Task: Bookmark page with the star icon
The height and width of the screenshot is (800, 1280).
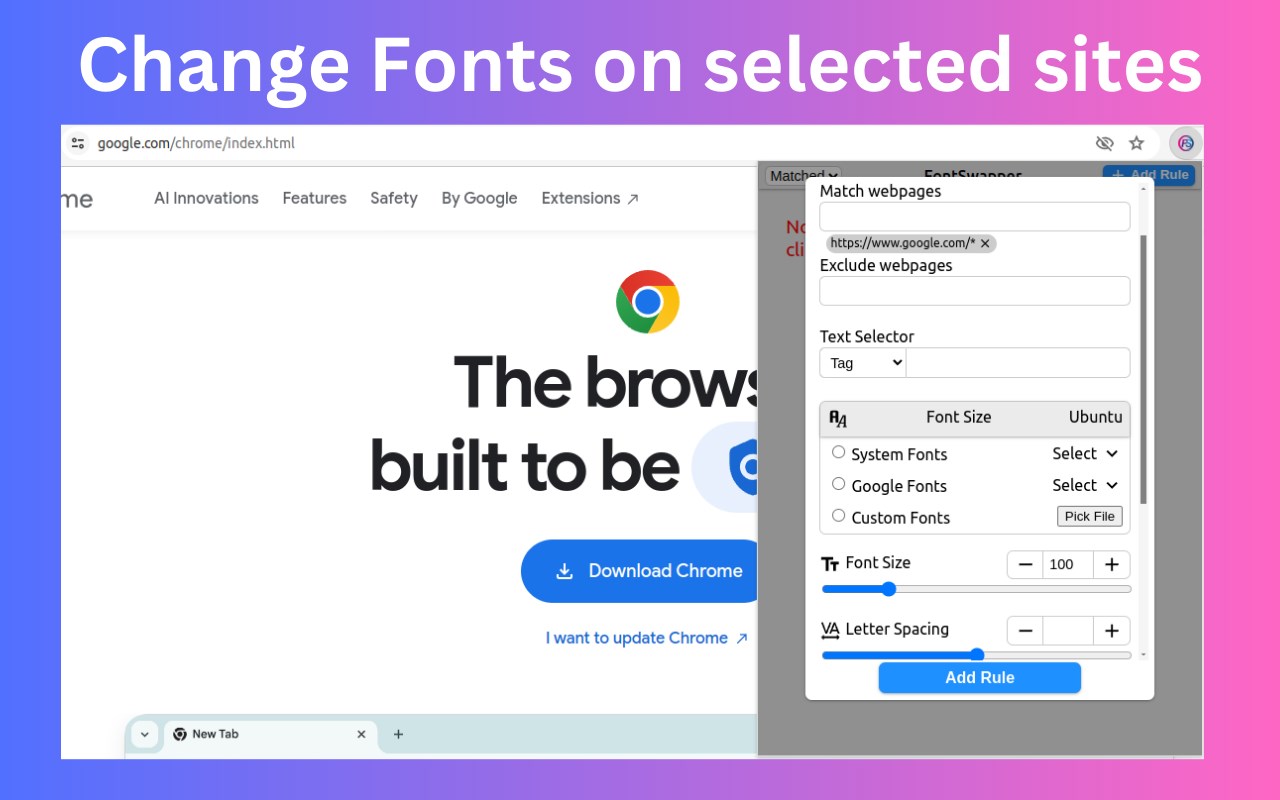Action: tap(1136, 143)
